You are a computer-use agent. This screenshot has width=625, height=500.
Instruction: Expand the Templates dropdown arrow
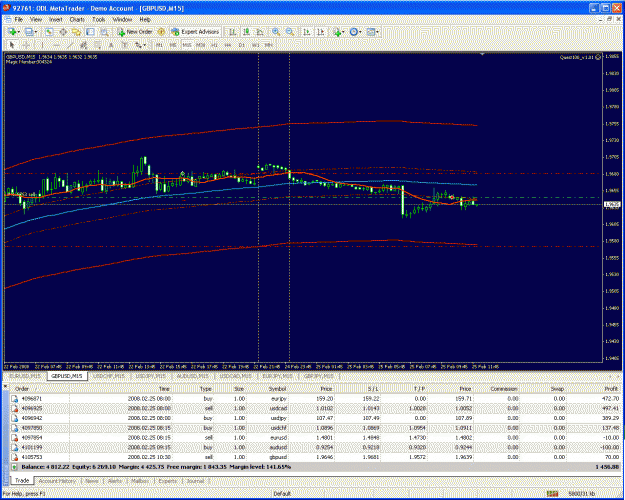click(377, 32)
